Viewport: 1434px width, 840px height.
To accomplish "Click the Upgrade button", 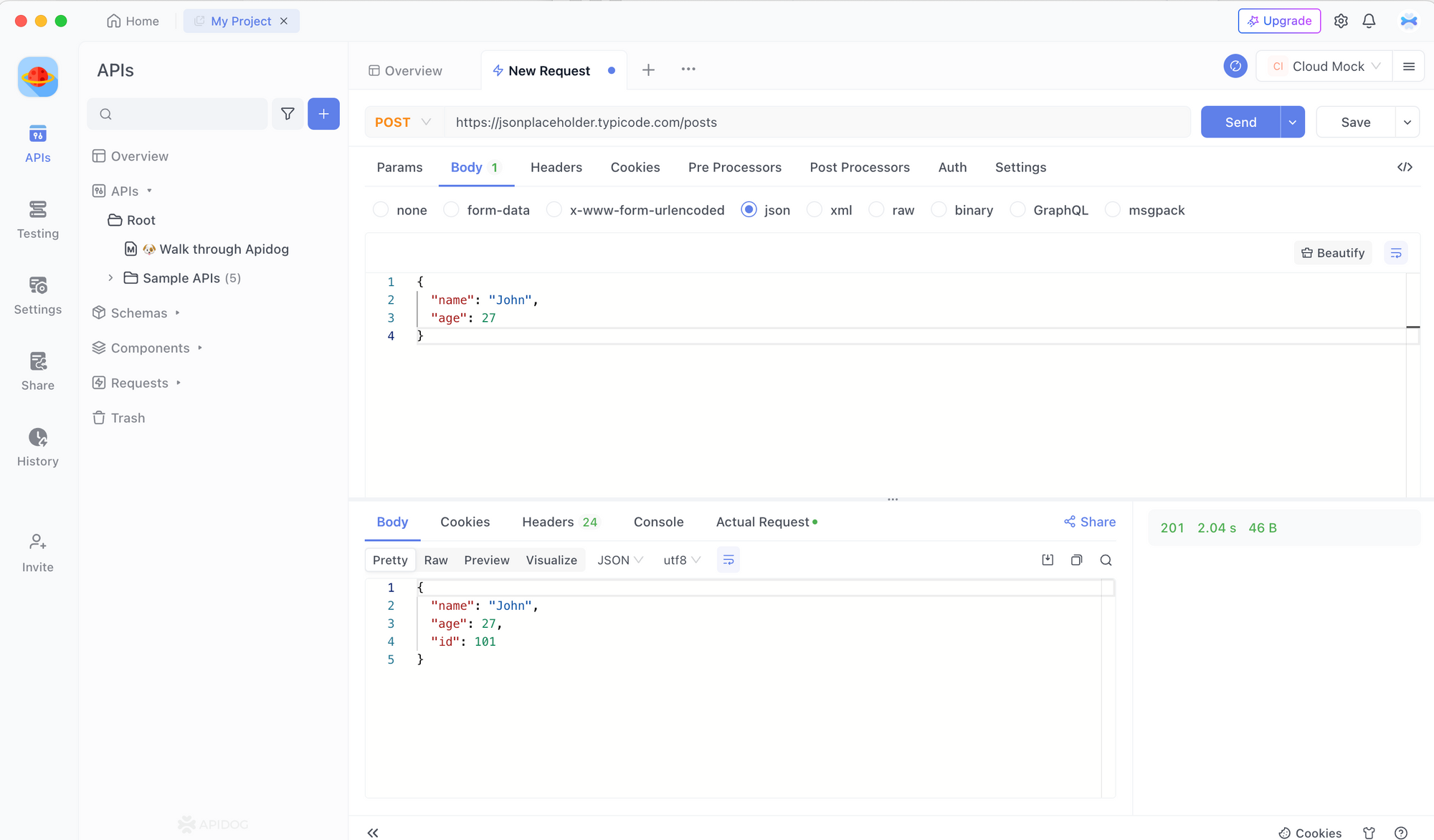I will [1279, 21].
